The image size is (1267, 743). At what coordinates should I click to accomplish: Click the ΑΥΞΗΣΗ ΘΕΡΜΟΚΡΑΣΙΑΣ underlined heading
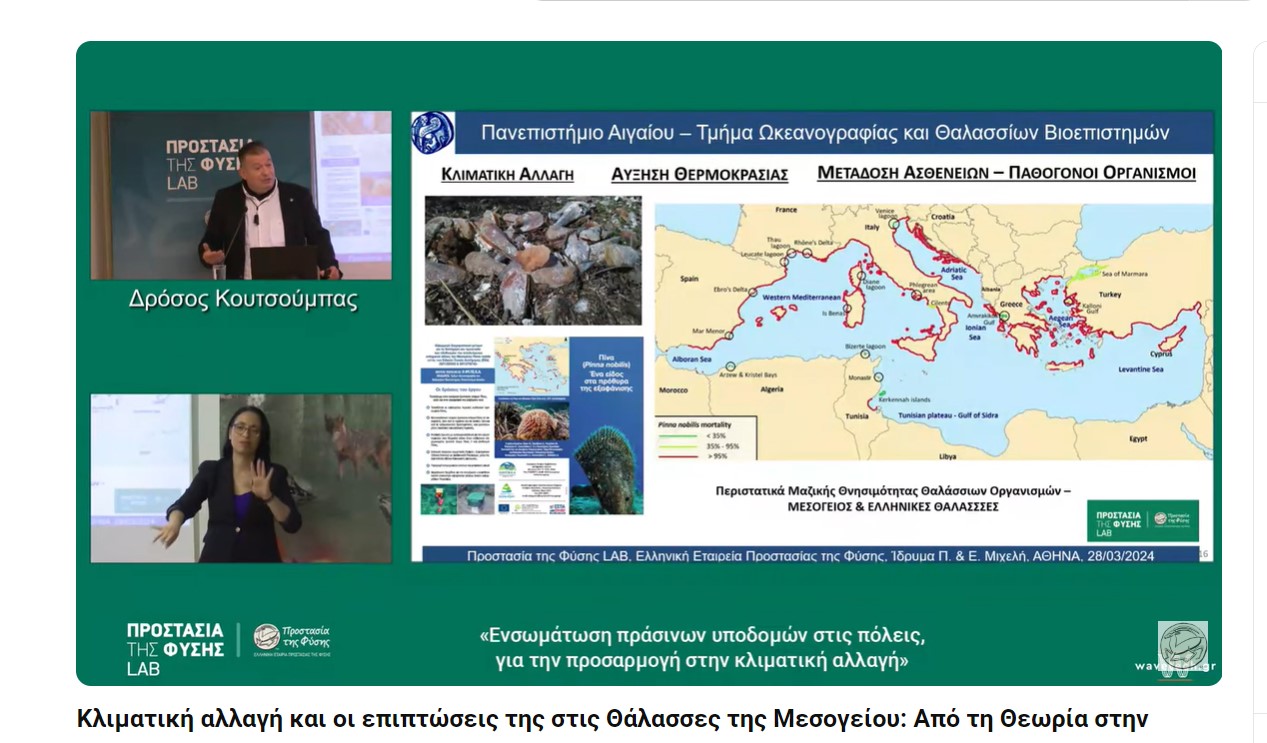699,174
